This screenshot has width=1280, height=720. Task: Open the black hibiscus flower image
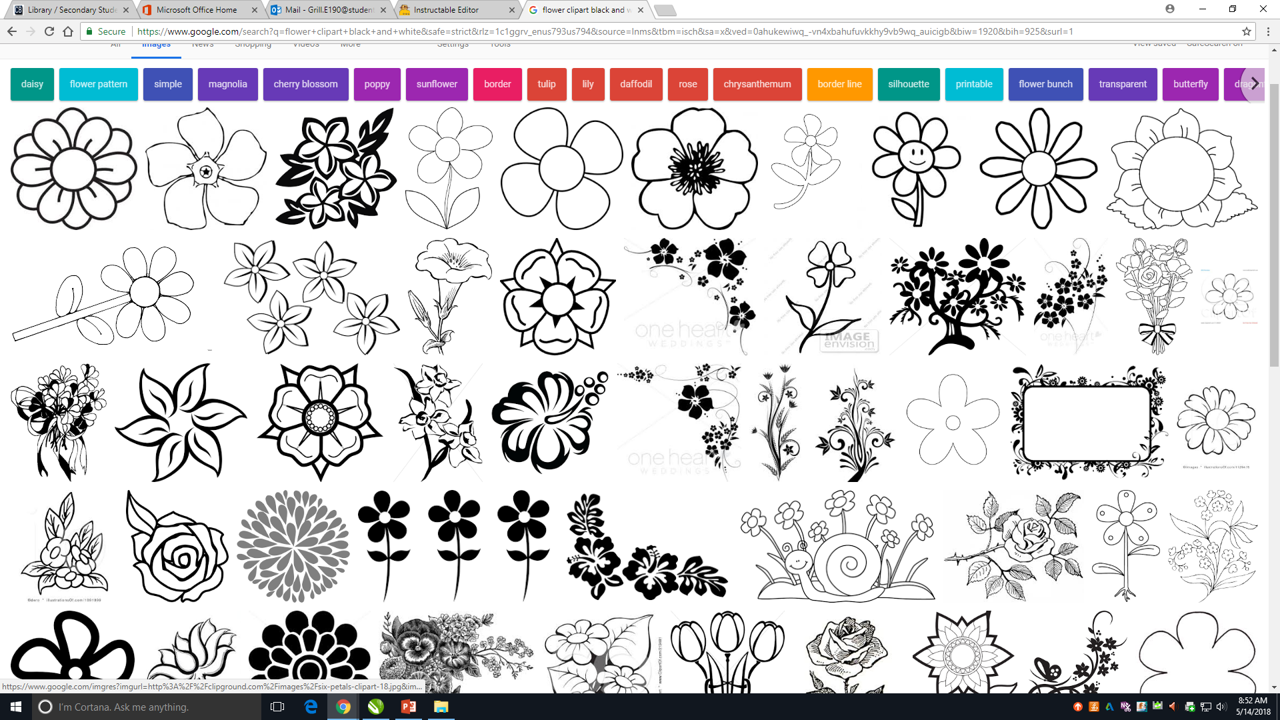549,422
